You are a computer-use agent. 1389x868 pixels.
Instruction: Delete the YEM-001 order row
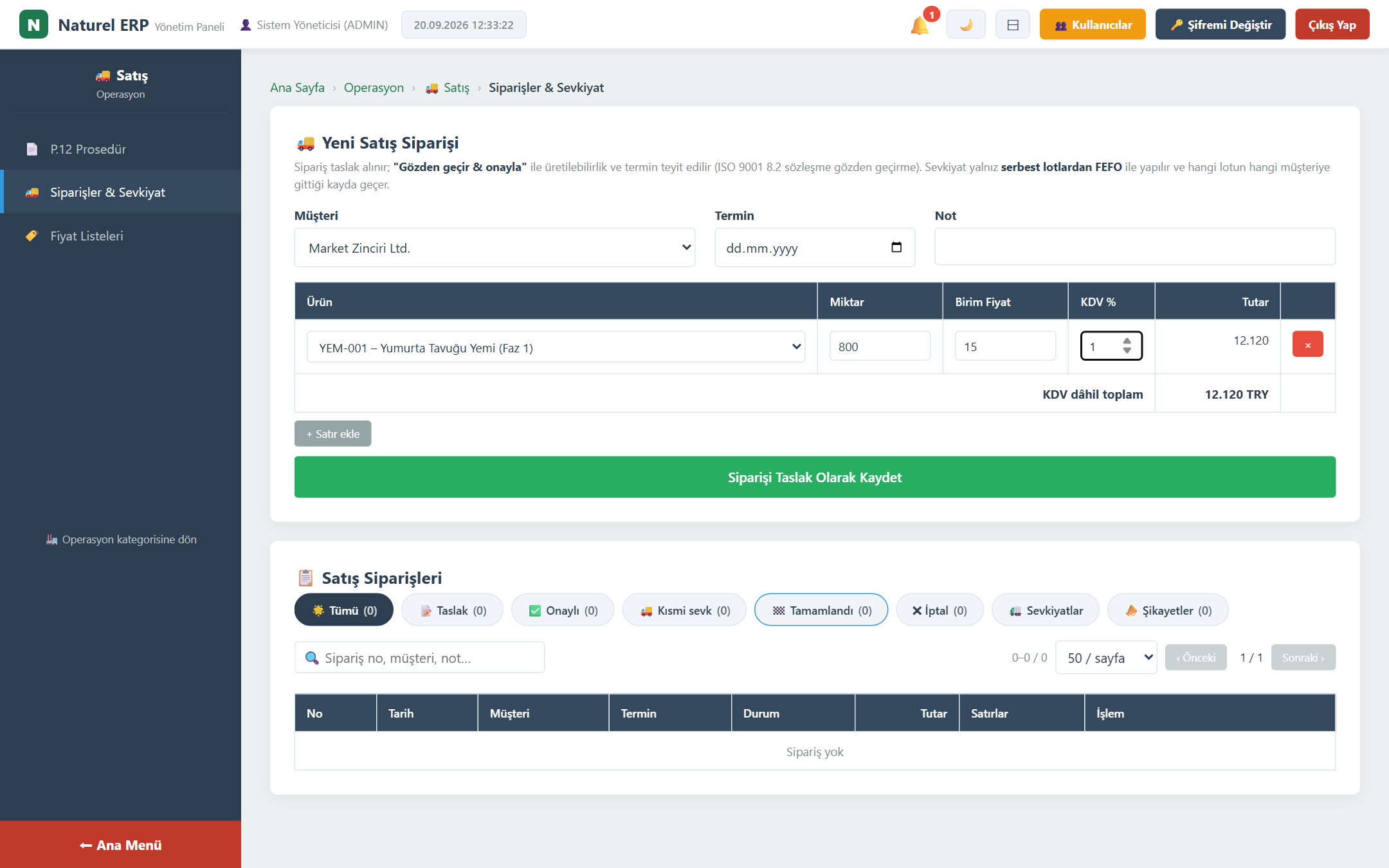pos(1307,344)
